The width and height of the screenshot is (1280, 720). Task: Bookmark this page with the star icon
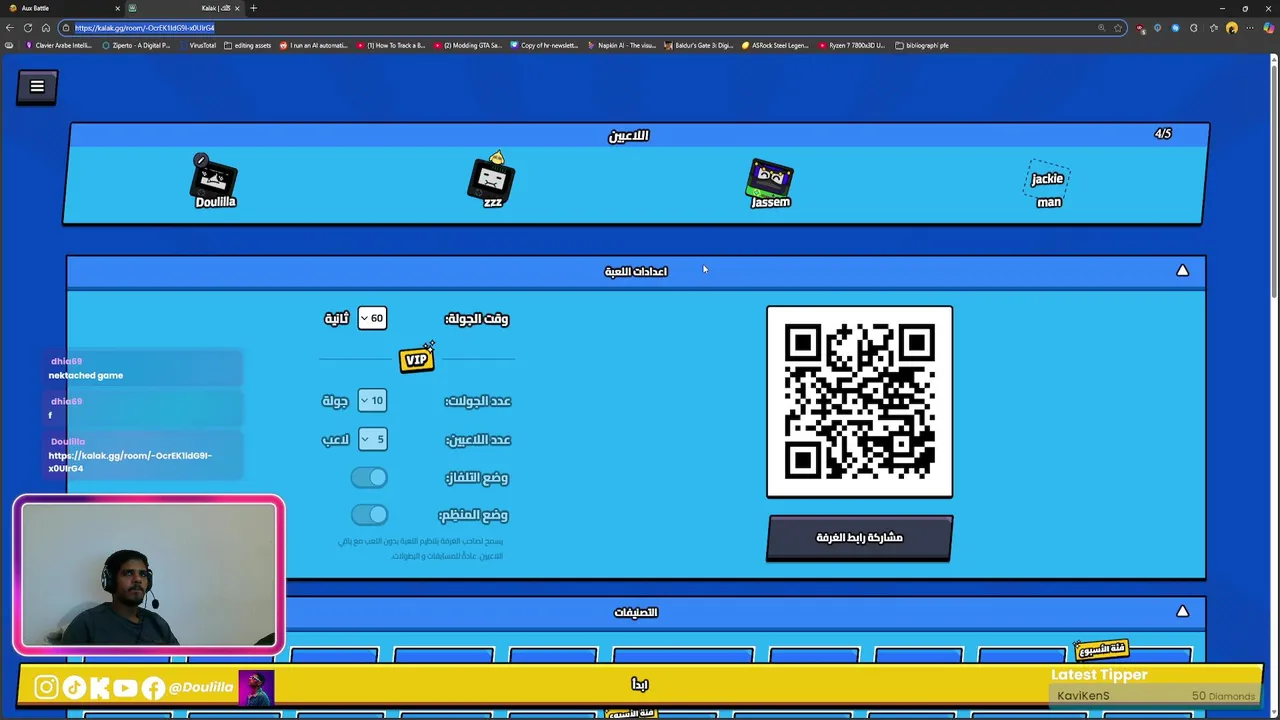1118,28
